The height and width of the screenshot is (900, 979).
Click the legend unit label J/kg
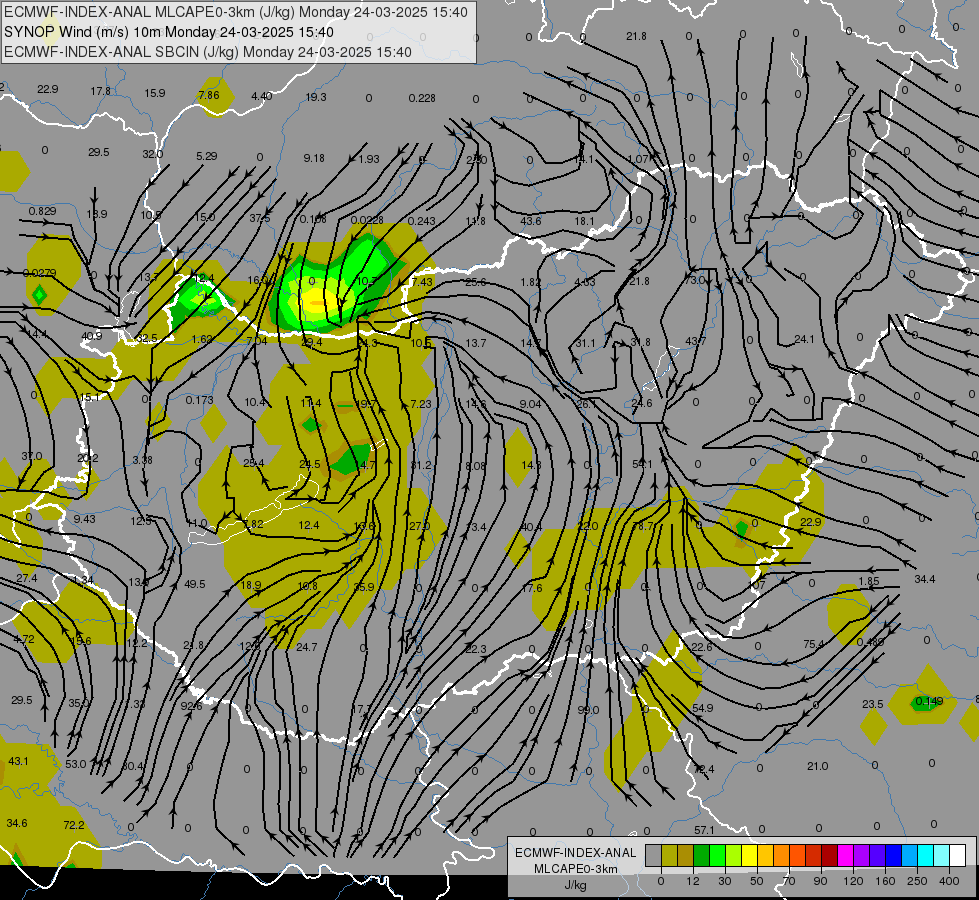575,885
